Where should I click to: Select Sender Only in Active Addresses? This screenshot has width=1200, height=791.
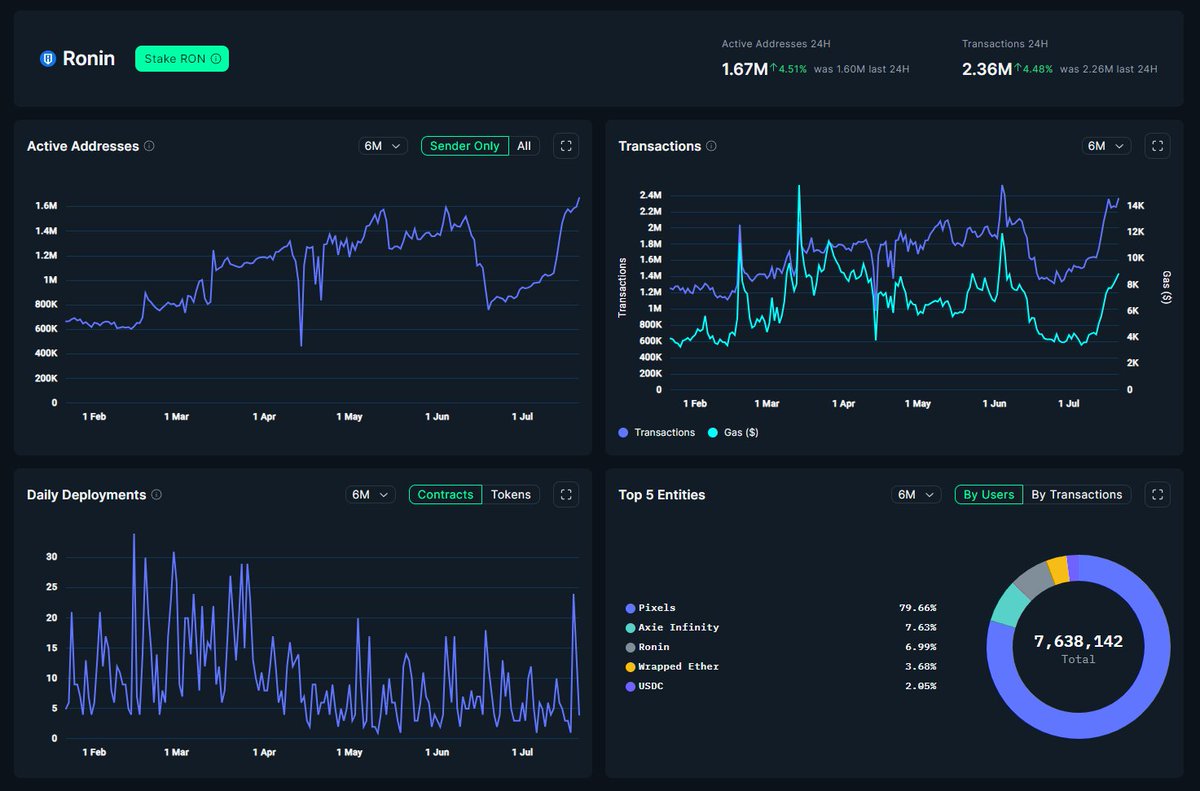click(x=465, y=146)
